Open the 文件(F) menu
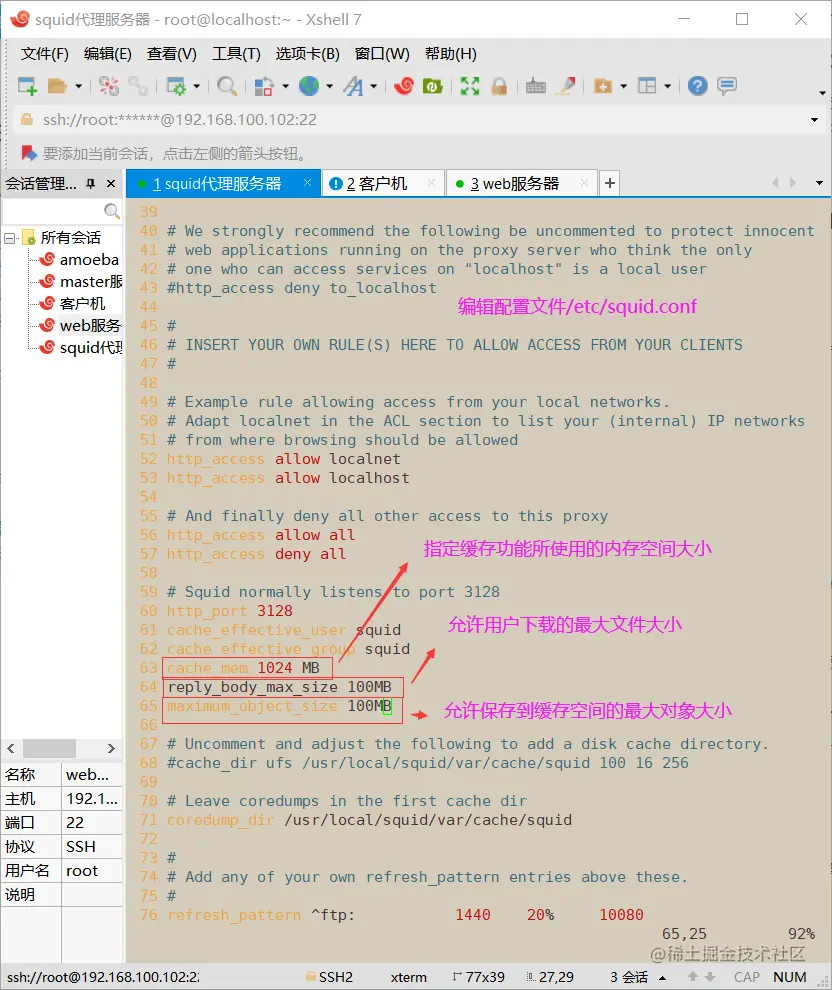832x990 pixels. (x=44, y=54)
